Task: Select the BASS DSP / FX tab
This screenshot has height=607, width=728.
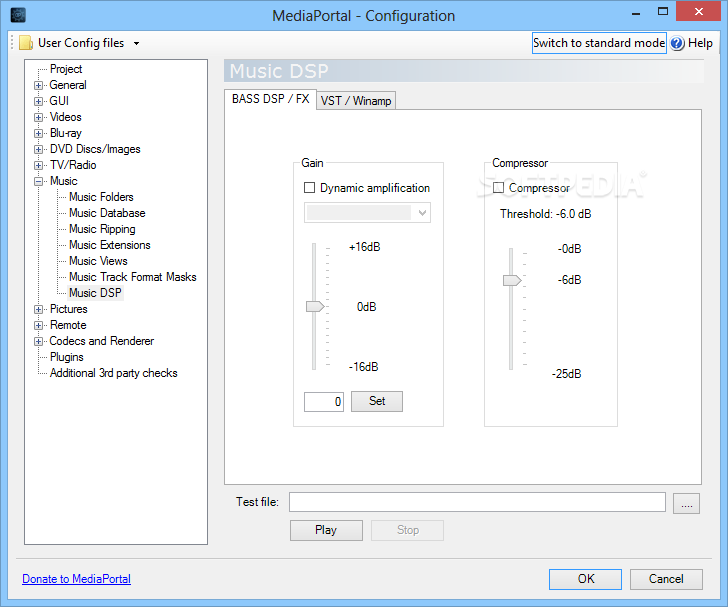Action: 271,99
